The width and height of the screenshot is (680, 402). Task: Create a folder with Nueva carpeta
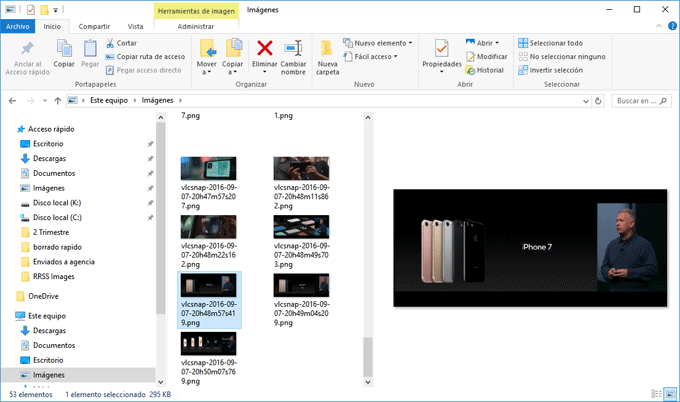pos(328,50)
